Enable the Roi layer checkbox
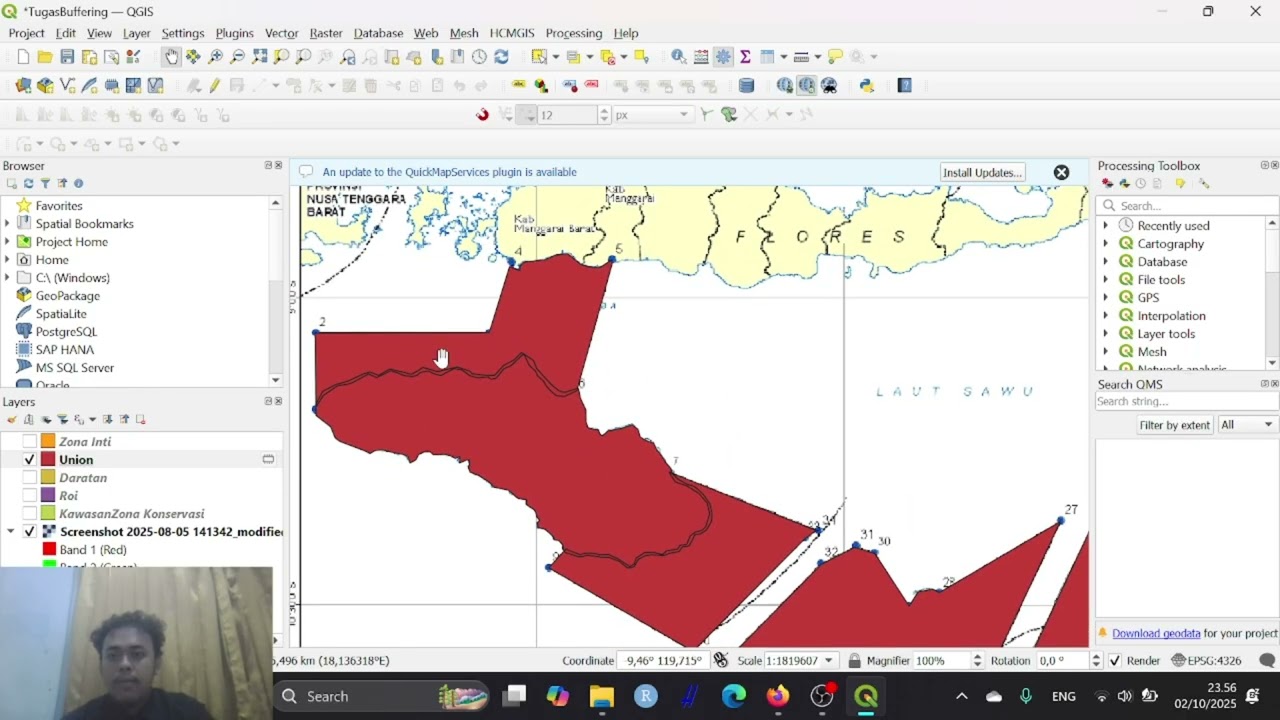The image size is (1280, 720). pyautogui.click(x=30, y=495)
